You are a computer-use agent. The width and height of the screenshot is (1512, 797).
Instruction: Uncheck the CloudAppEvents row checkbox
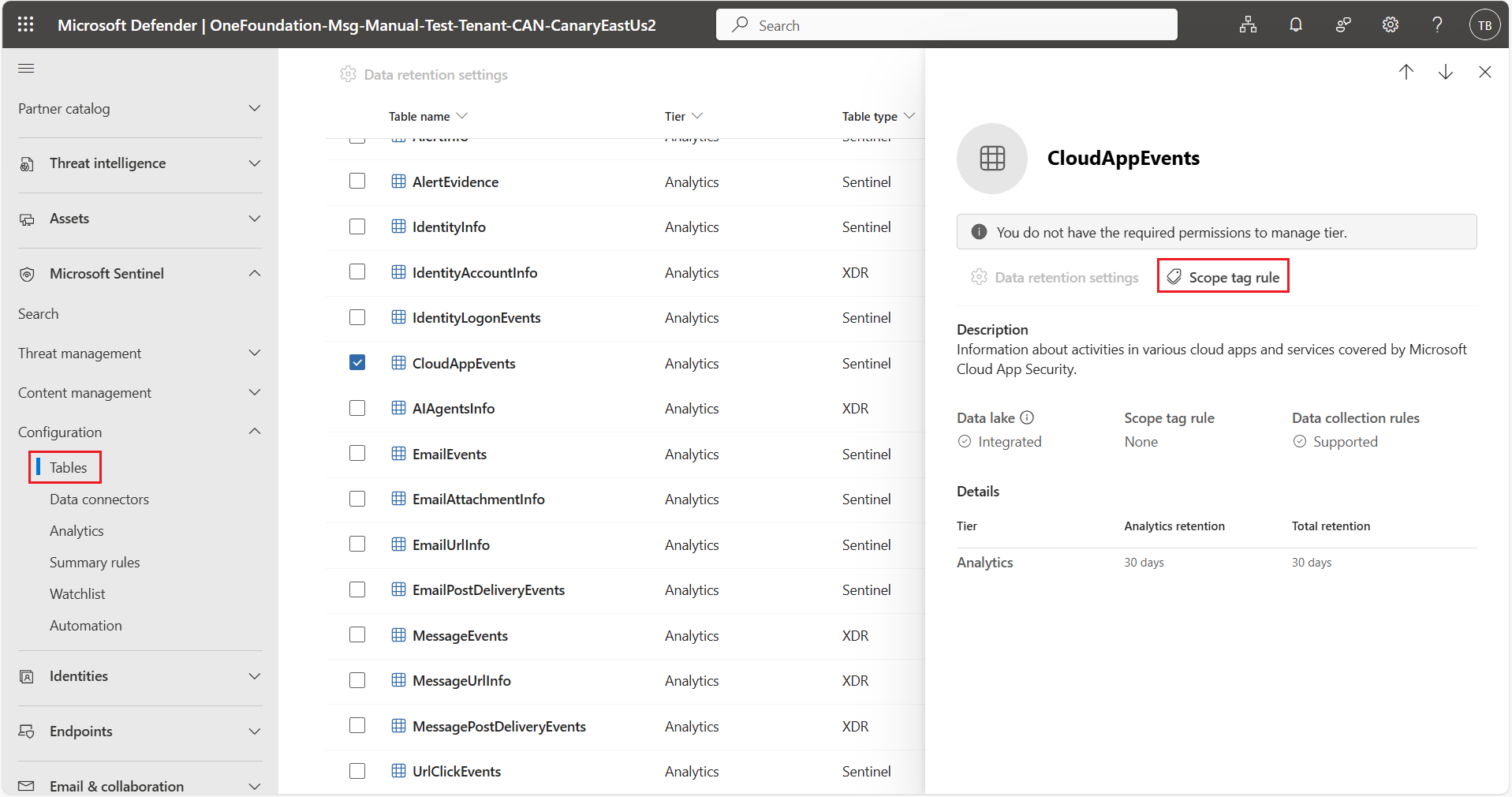pos(357,362)
